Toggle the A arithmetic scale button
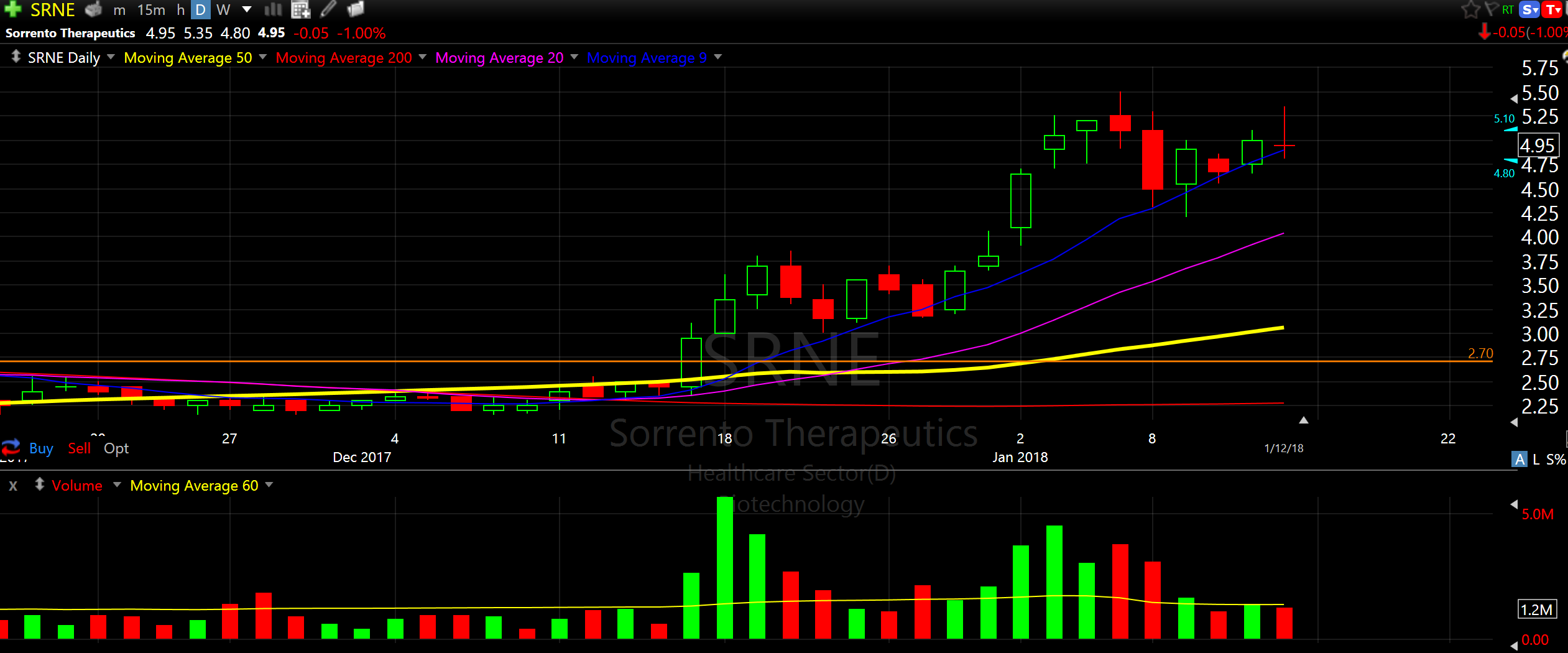 [1520, 460]
